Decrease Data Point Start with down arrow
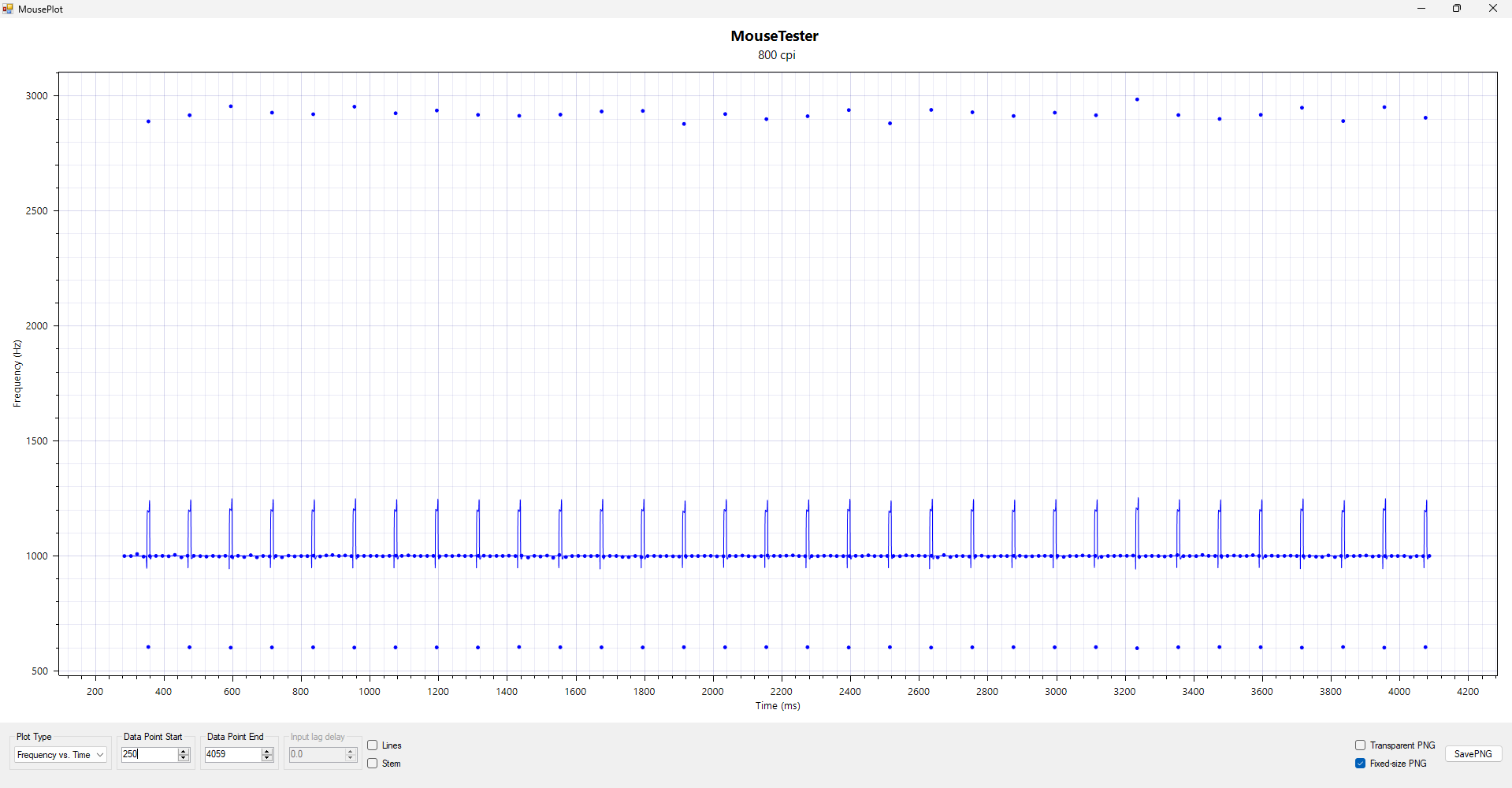 click(184, 758)
